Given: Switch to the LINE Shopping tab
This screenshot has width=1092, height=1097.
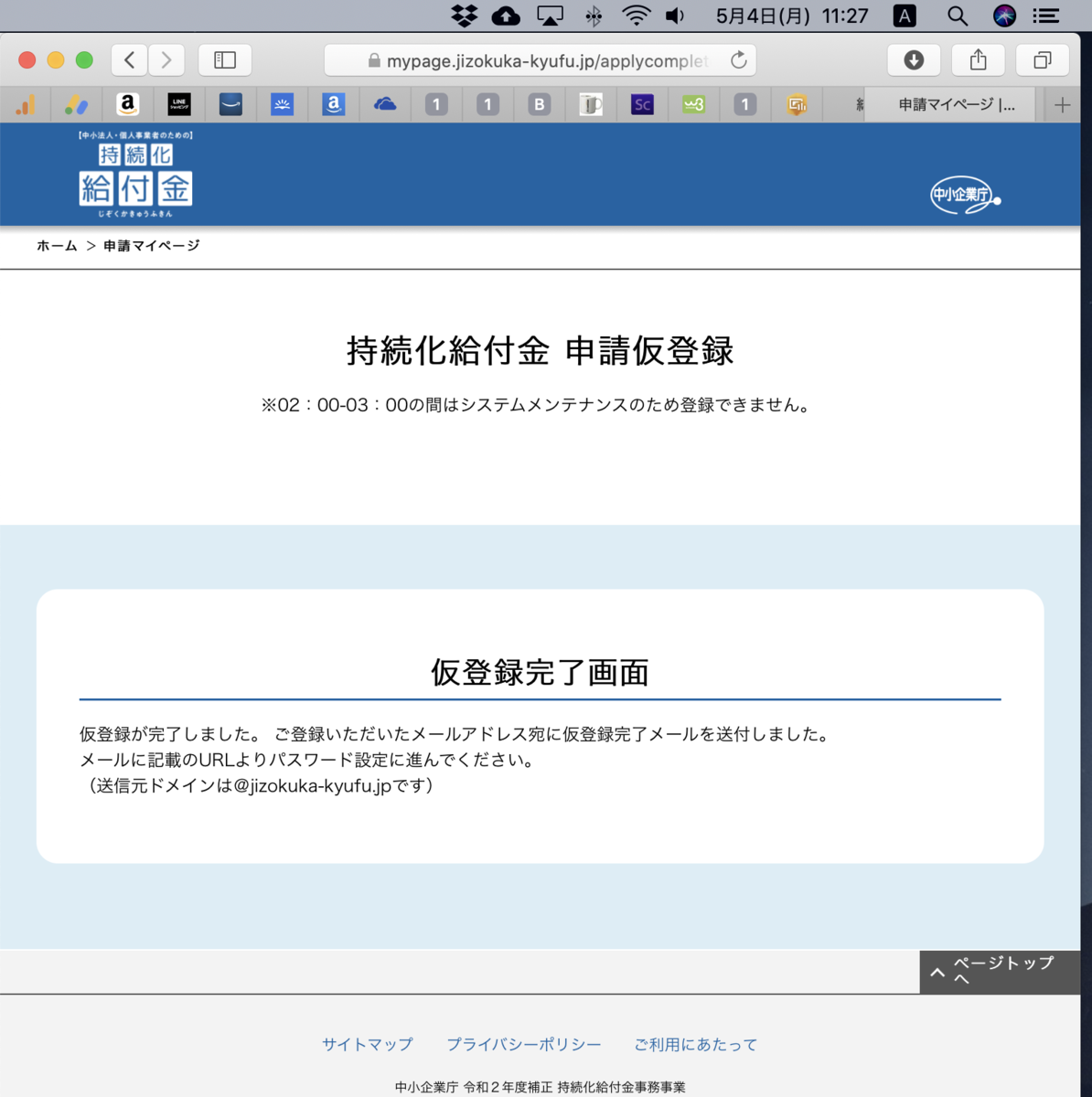Looking at the screenshot, I should coord(179,105).
